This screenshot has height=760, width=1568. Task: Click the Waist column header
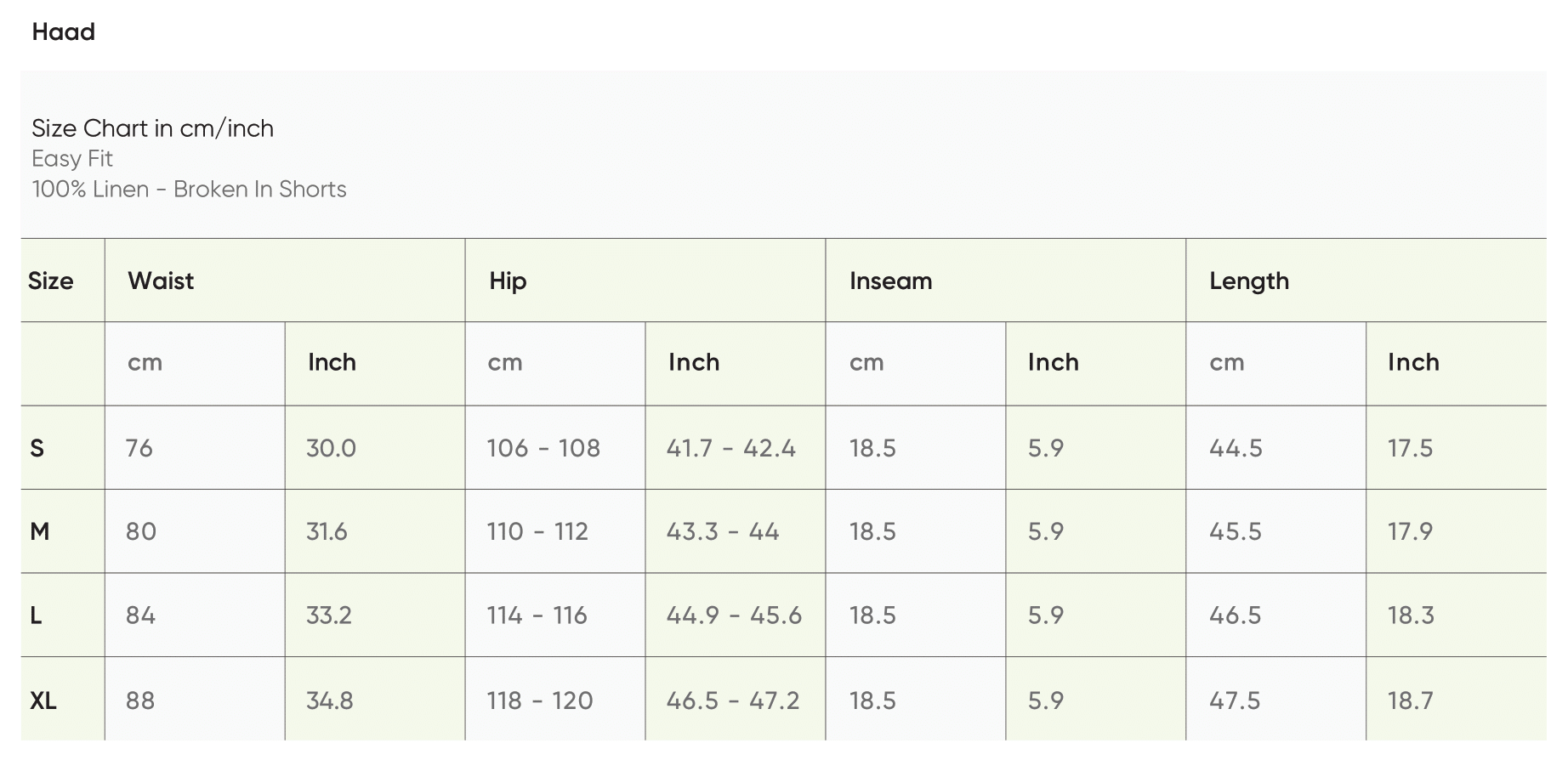pos(161,281)
